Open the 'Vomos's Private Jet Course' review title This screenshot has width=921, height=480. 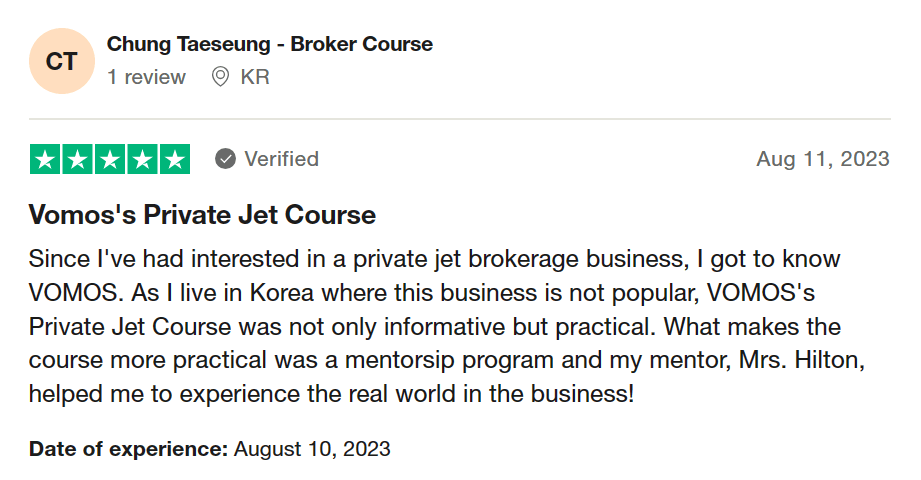point(202,215)
